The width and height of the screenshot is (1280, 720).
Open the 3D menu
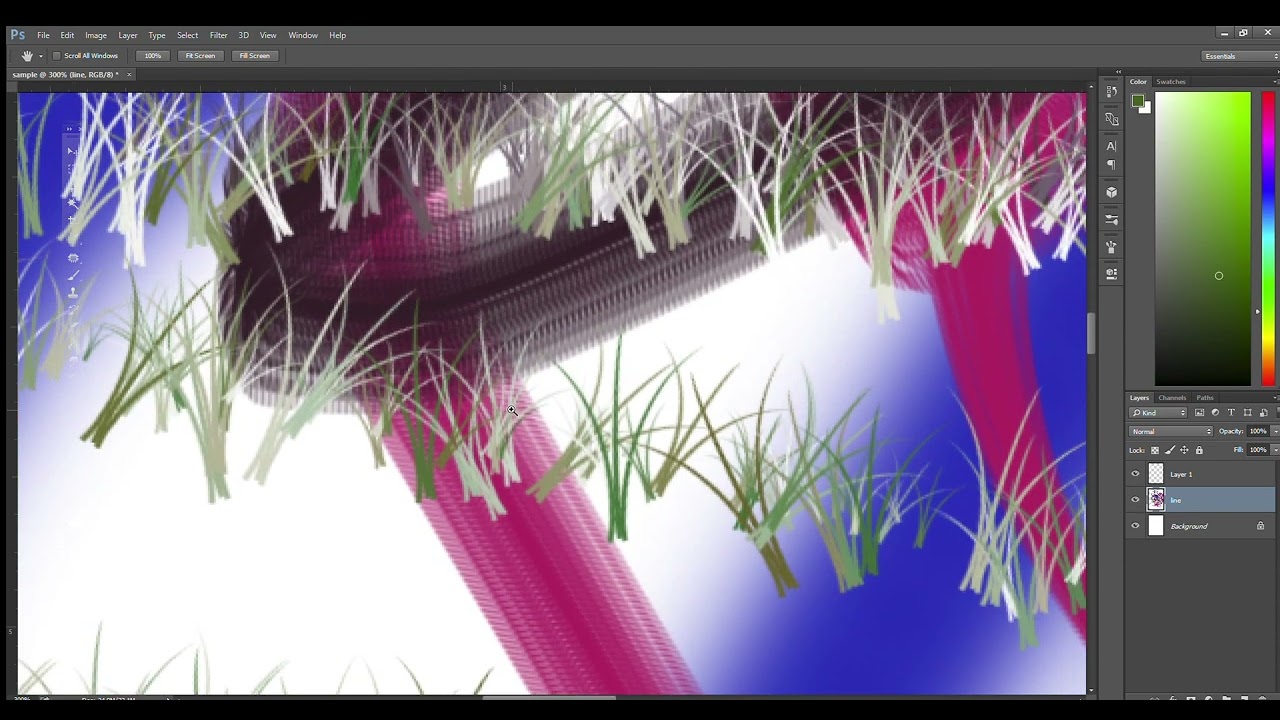pos(243,35)
